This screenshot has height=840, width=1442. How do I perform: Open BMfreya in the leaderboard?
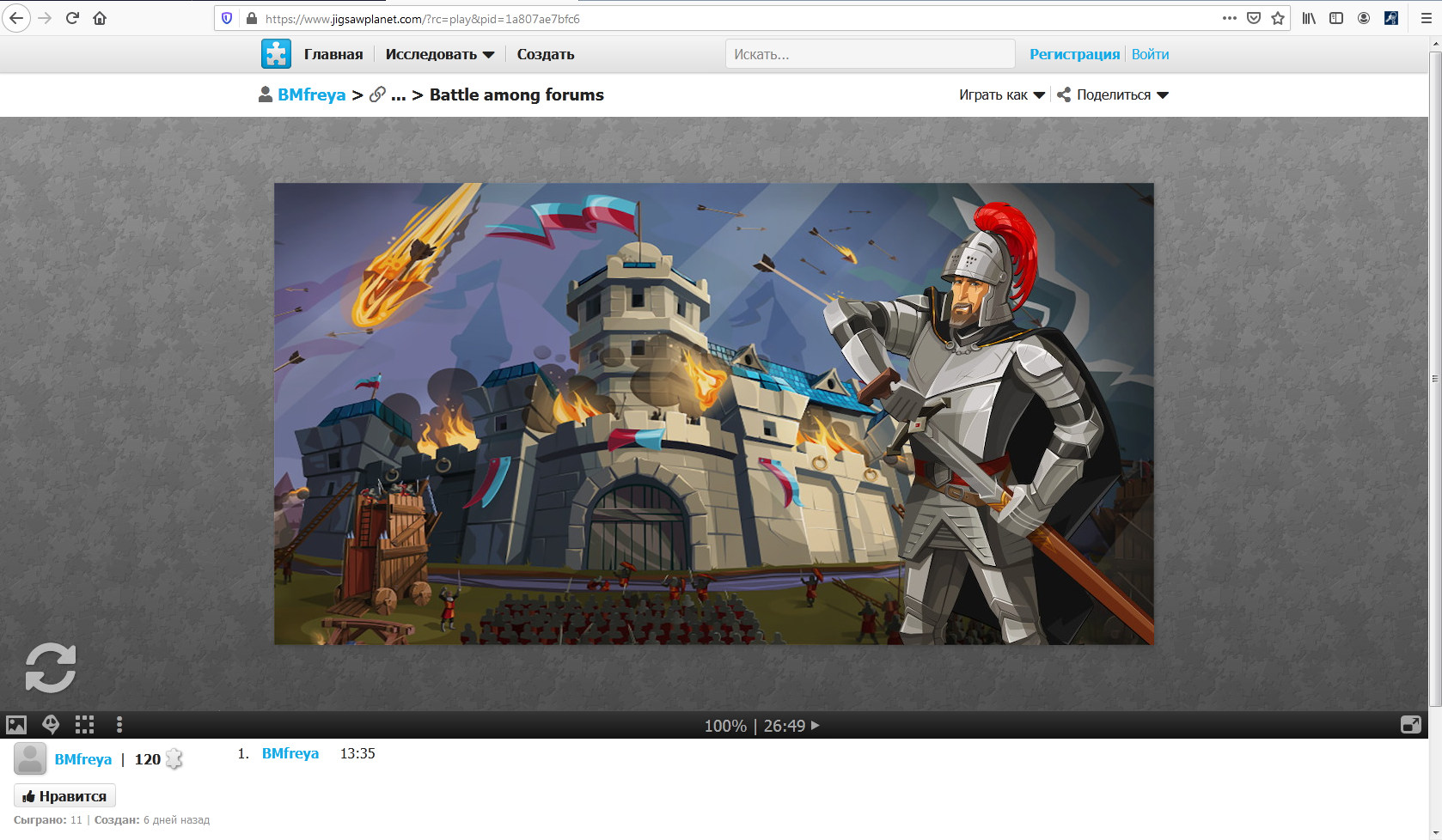[290, 753]
